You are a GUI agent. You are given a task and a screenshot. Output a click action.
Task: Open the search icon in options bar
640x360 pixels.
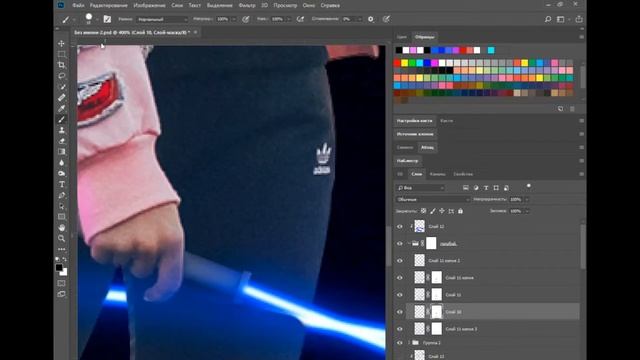pyautogui.click(x=548, y=19)
